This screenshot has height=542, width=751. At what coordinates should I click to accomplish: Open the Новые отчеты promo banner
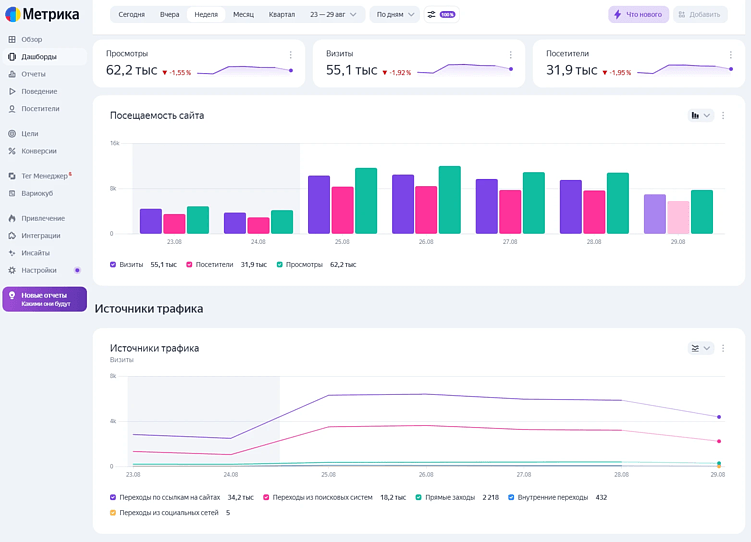[45, 299]
